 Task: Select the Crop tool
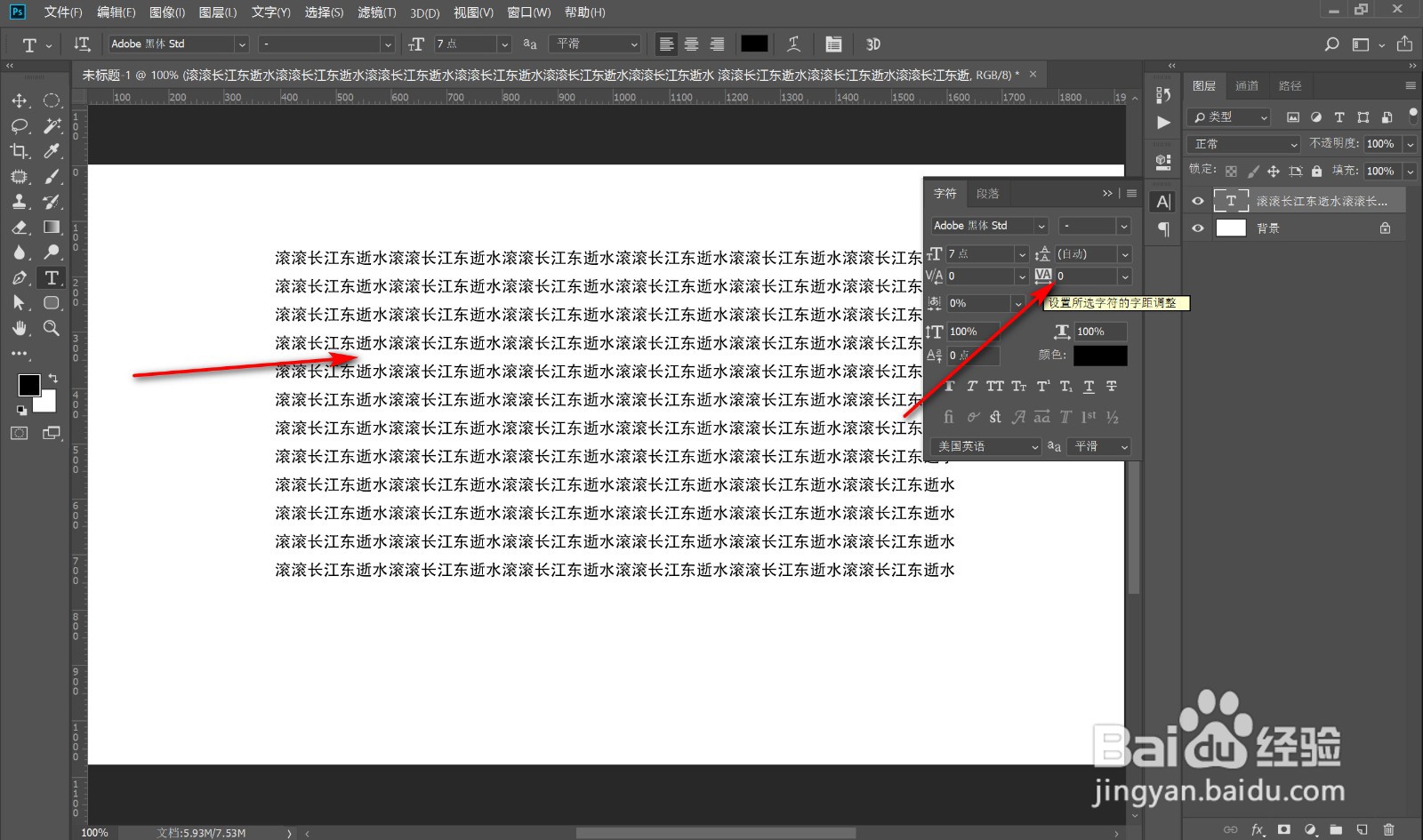tap(20, 151)
